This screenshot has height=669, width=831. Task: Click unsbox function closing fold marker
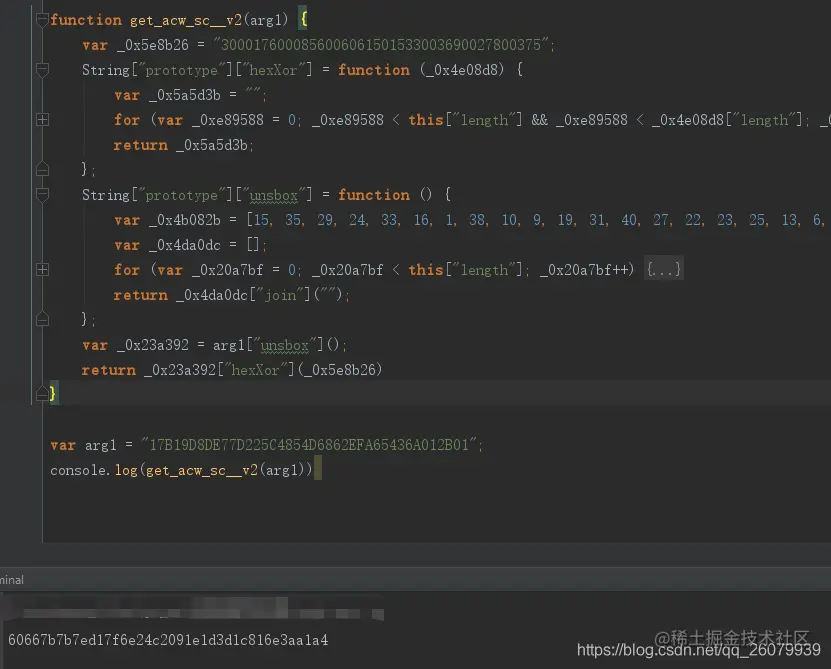[42, 320]
